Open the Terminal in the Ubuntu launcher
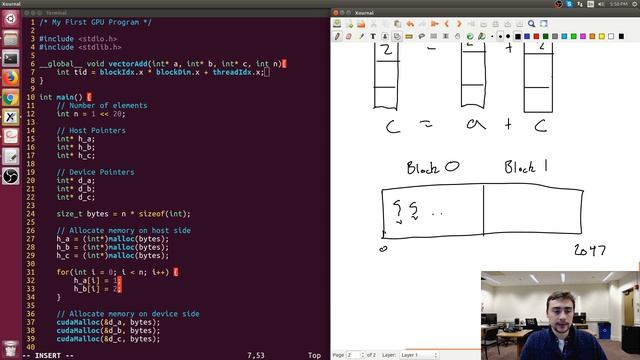Image resolution: width=640 pixels, height=360 pixels. (11, 58)
